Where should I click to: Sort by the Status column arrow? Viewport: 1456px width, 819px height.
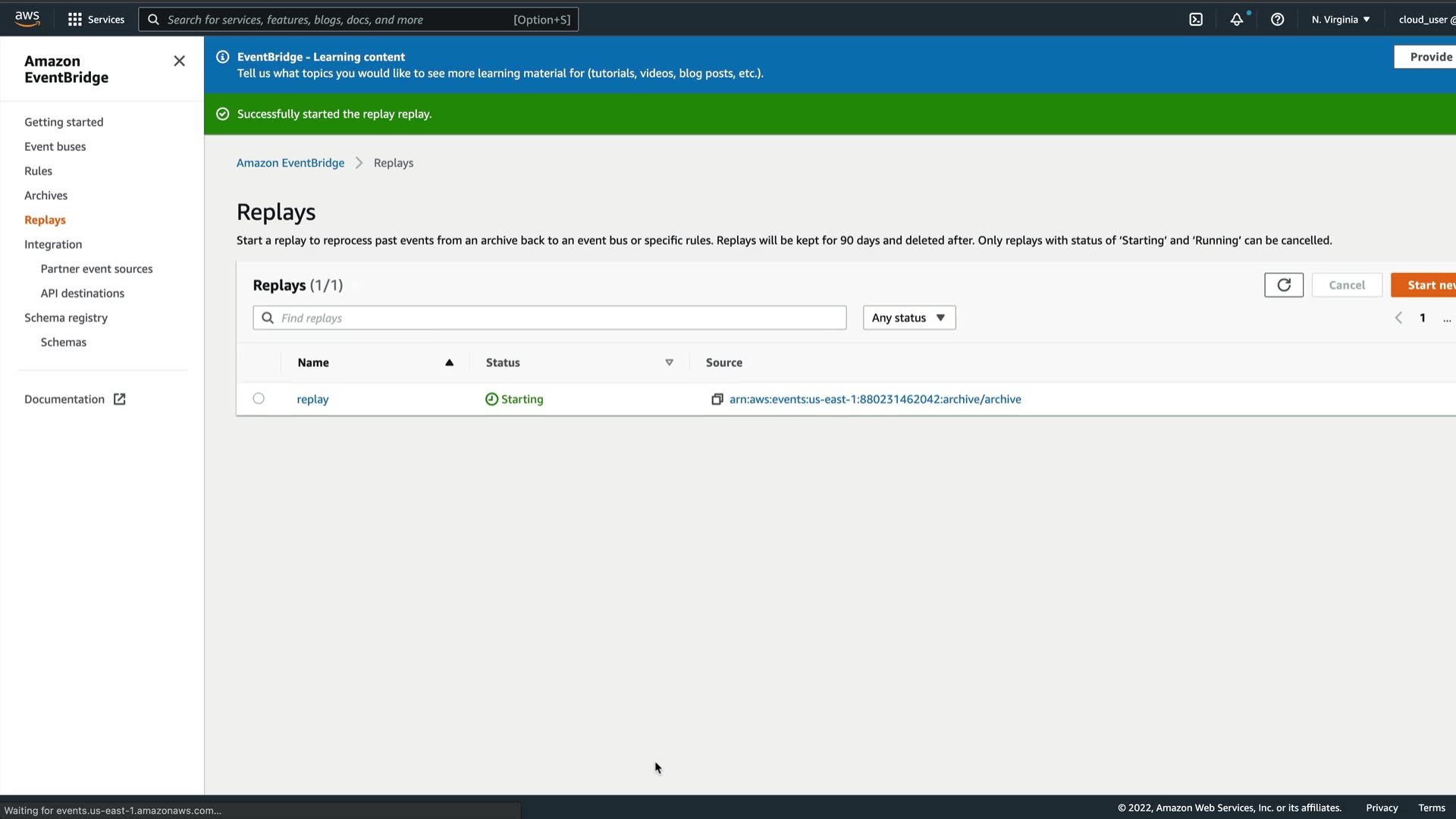click(669, 362)
